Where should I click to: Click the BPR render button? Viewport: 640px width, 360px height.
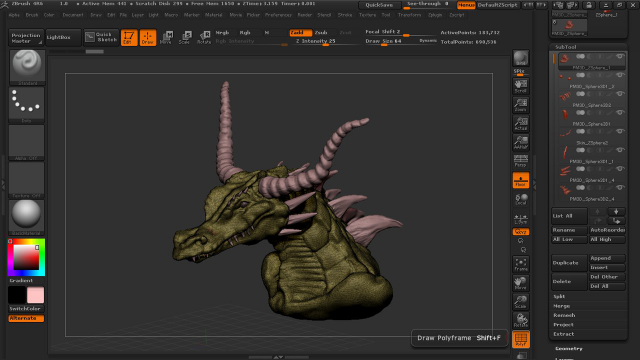[520, 59]
